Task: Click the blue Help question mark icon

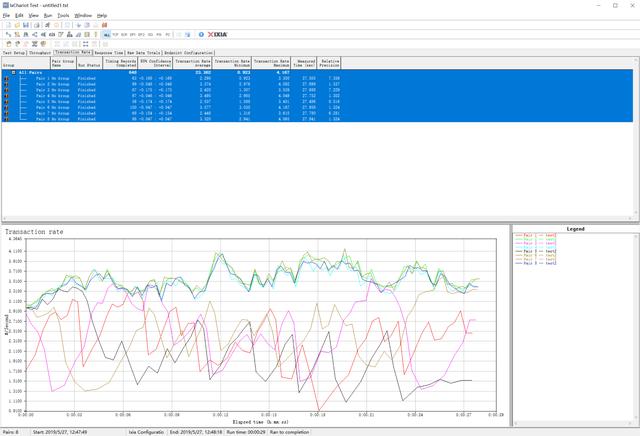Action: coord(201,34)
